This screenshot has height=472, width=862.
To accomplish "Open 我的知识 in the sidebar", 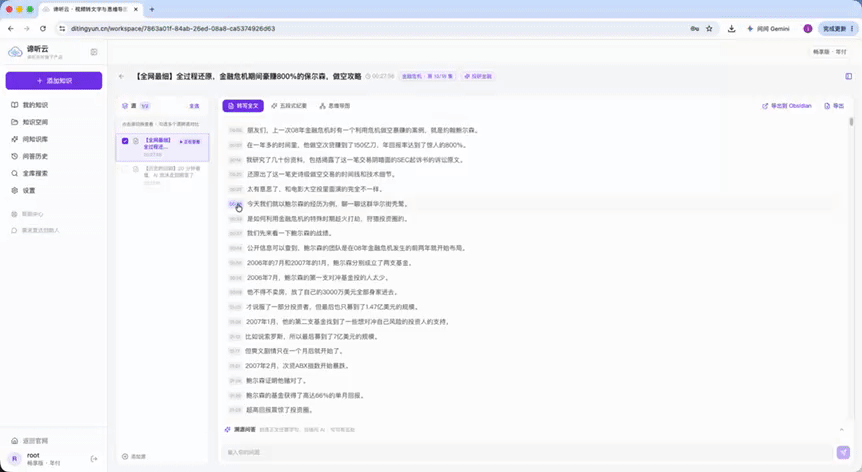I will tap(30, 105).
